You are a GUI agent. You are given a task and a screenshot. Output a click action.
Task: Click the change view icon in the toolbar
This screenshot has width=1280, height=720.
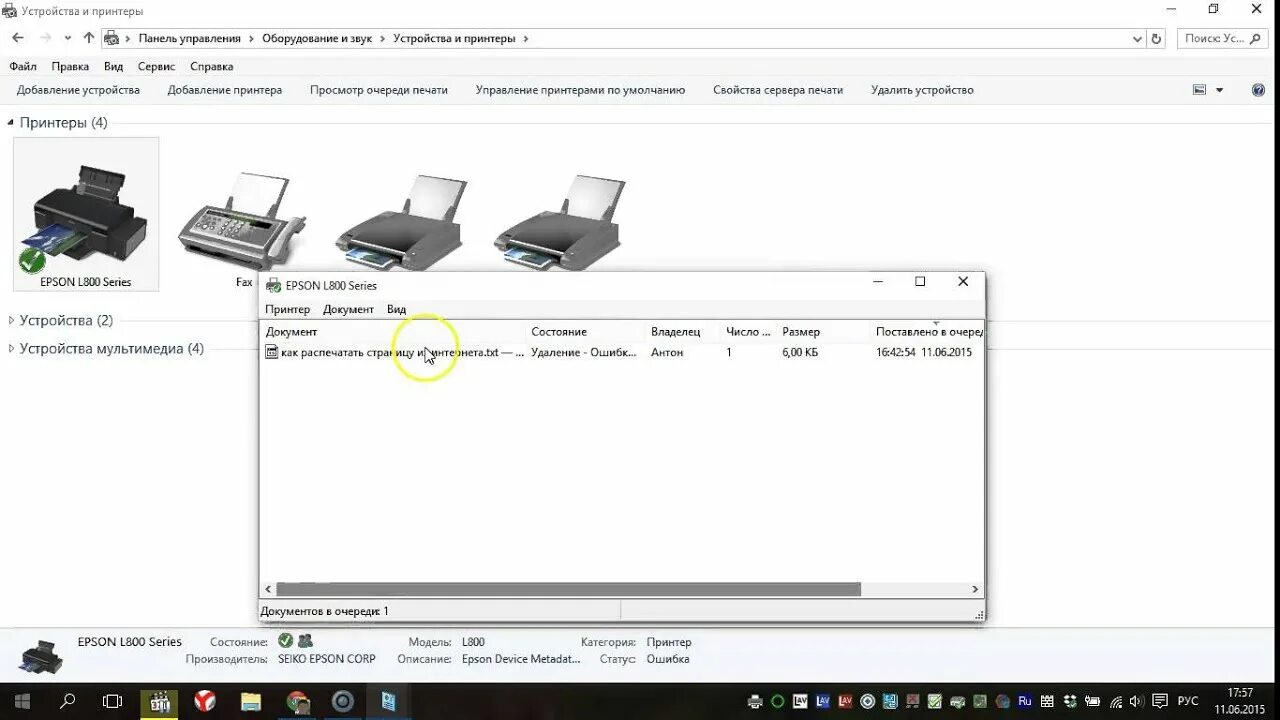tap(1200, 90)
